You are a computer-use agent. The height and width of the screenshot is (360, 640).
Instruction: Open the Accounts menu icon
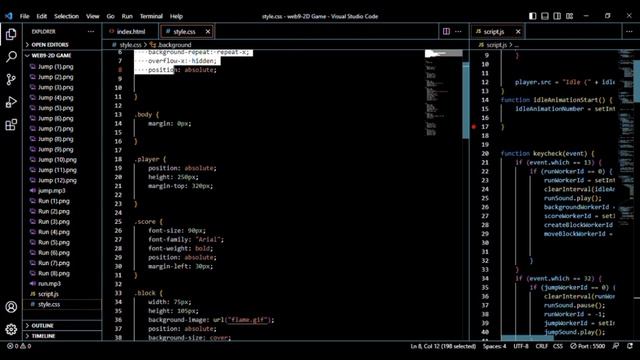11,307
